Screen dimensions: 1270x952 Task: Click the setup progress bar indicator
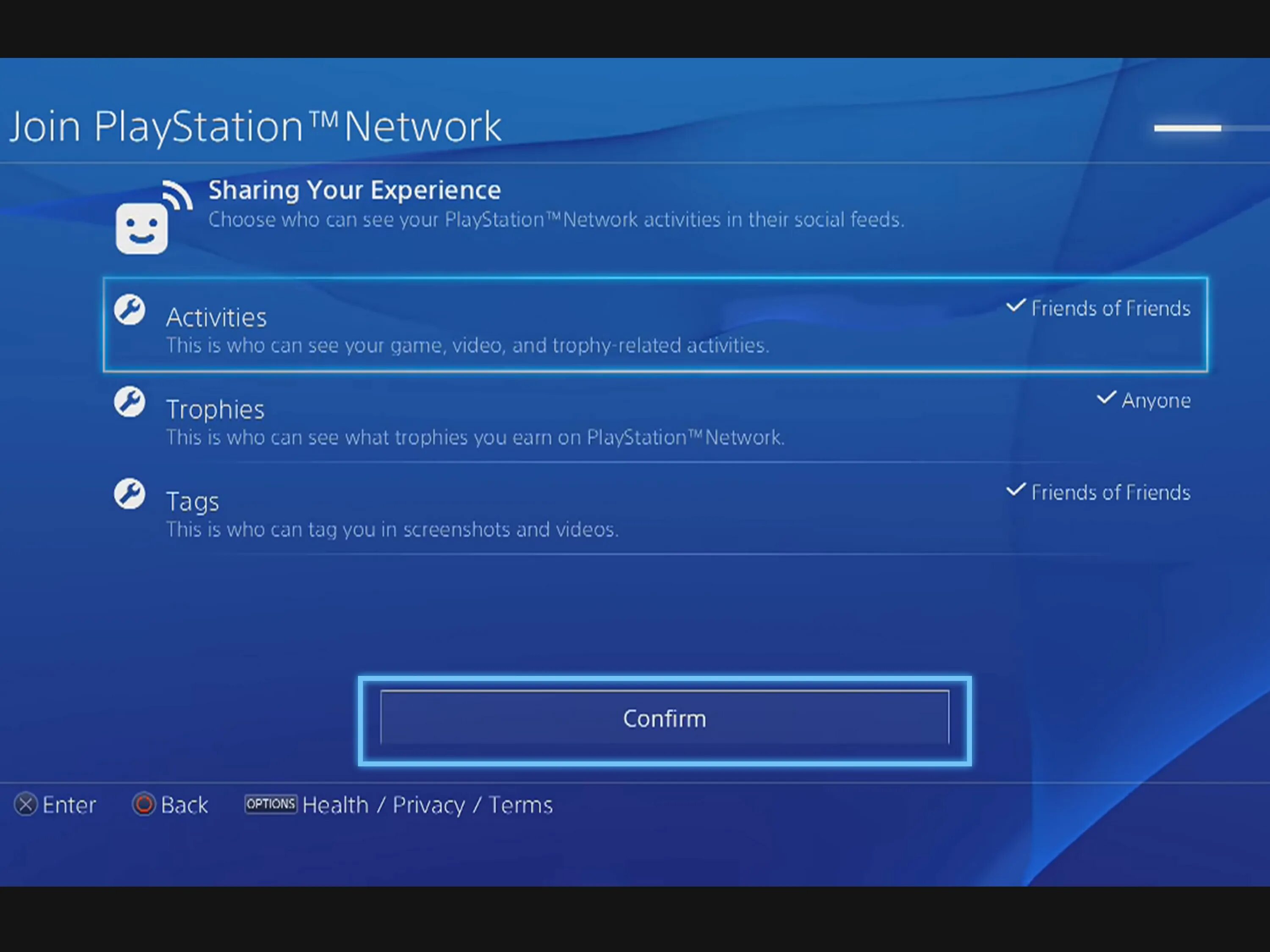1212,128
